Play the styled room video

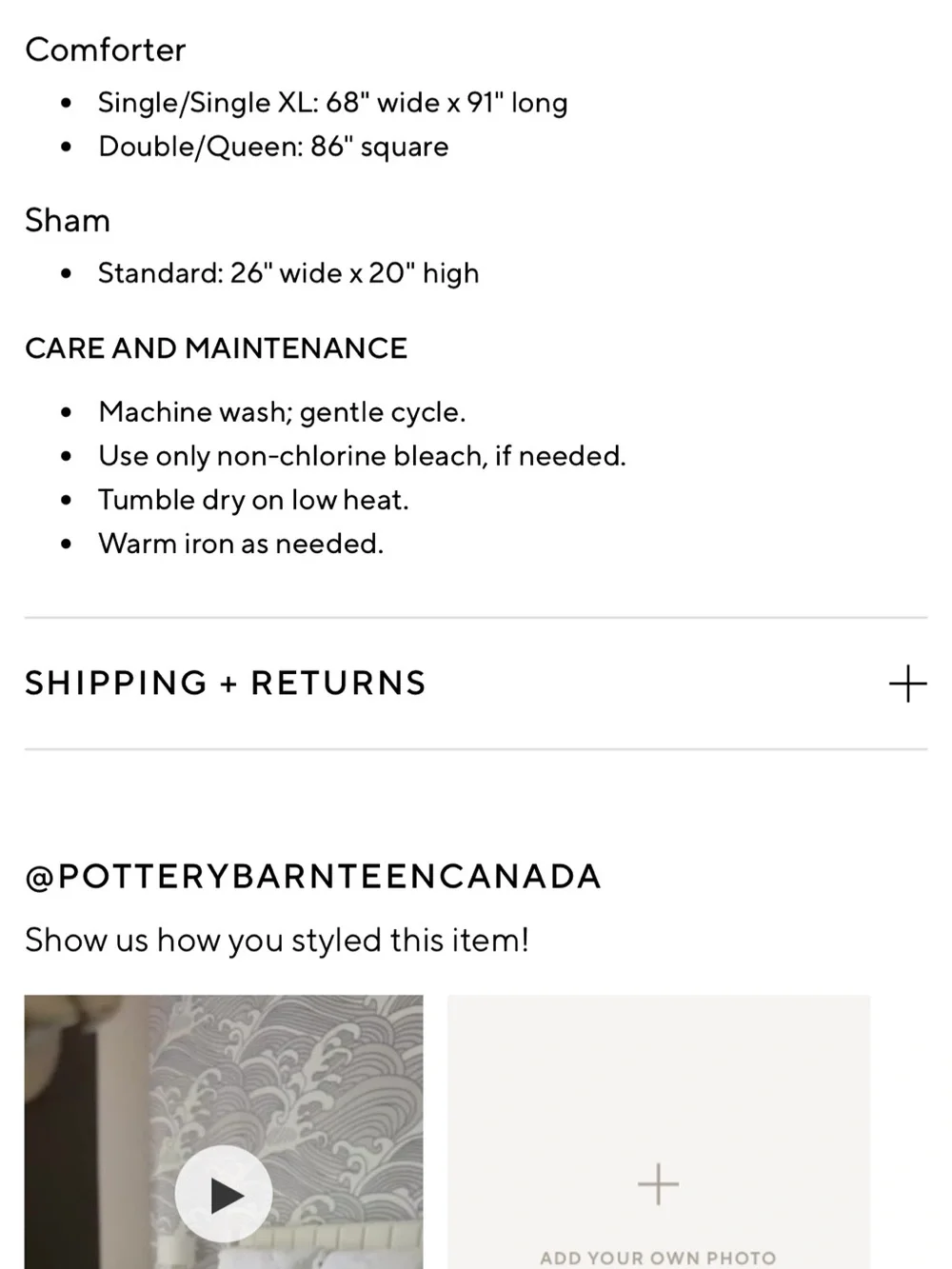point(224,1194)
